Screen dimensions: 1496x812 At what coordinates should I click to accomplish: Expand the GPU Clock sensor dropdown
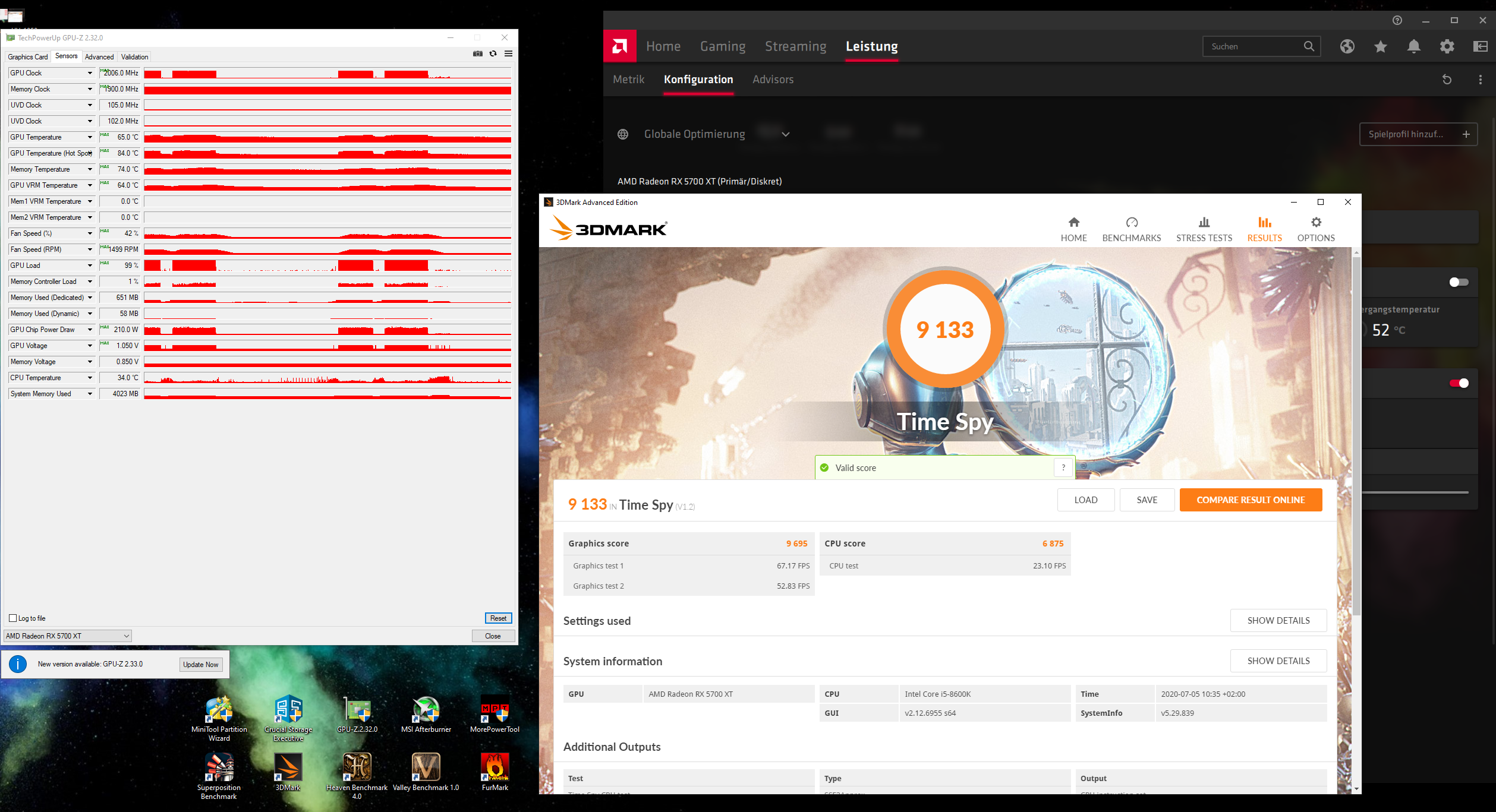pyautogui.click(x=90, y=73)
